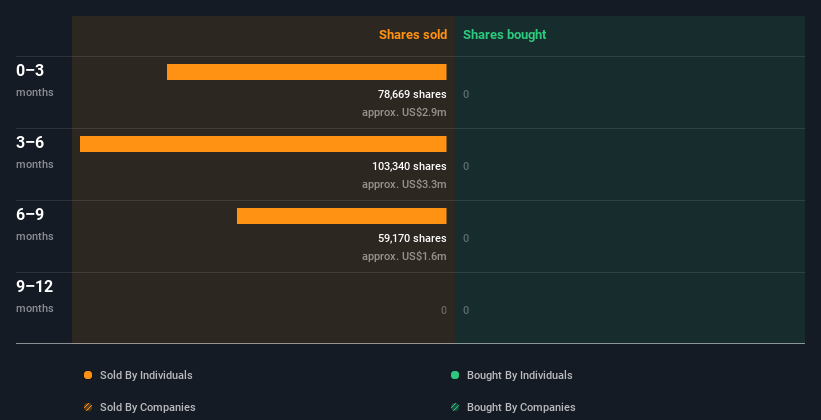Click the Shares bought column header

click(x=505, y=35)
